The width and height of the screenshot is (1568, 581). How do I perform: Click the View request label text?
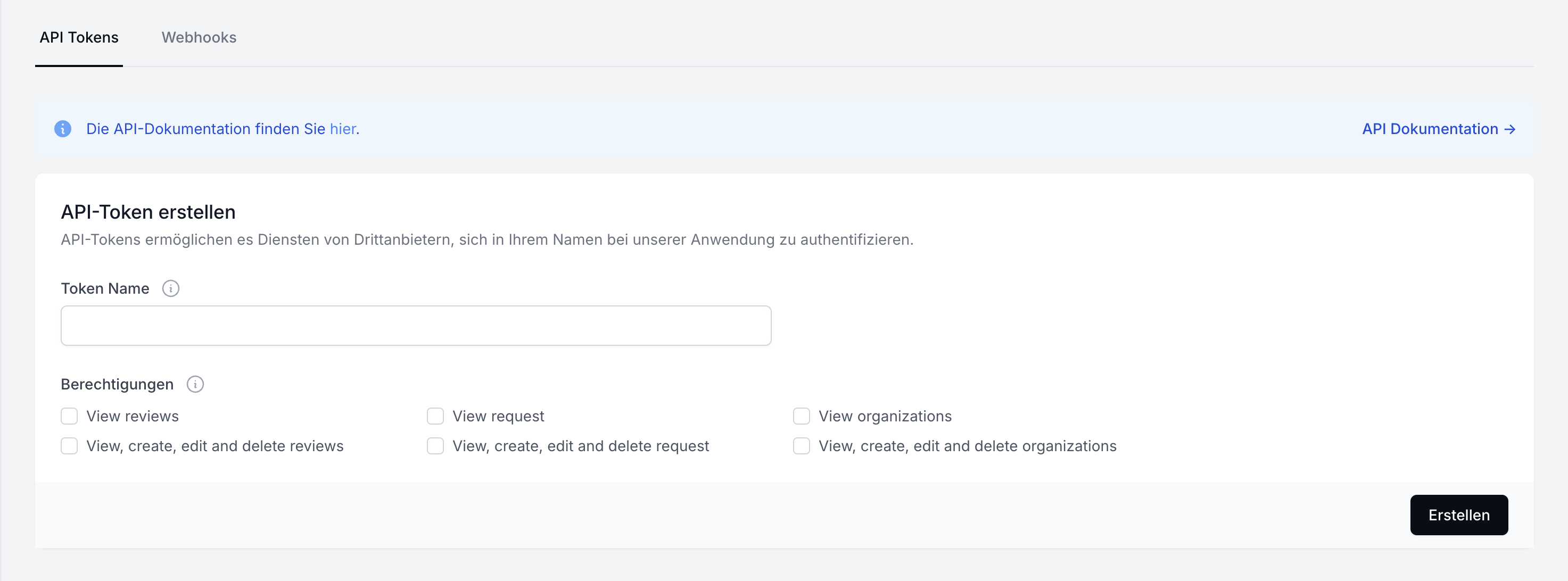point(498,416)
